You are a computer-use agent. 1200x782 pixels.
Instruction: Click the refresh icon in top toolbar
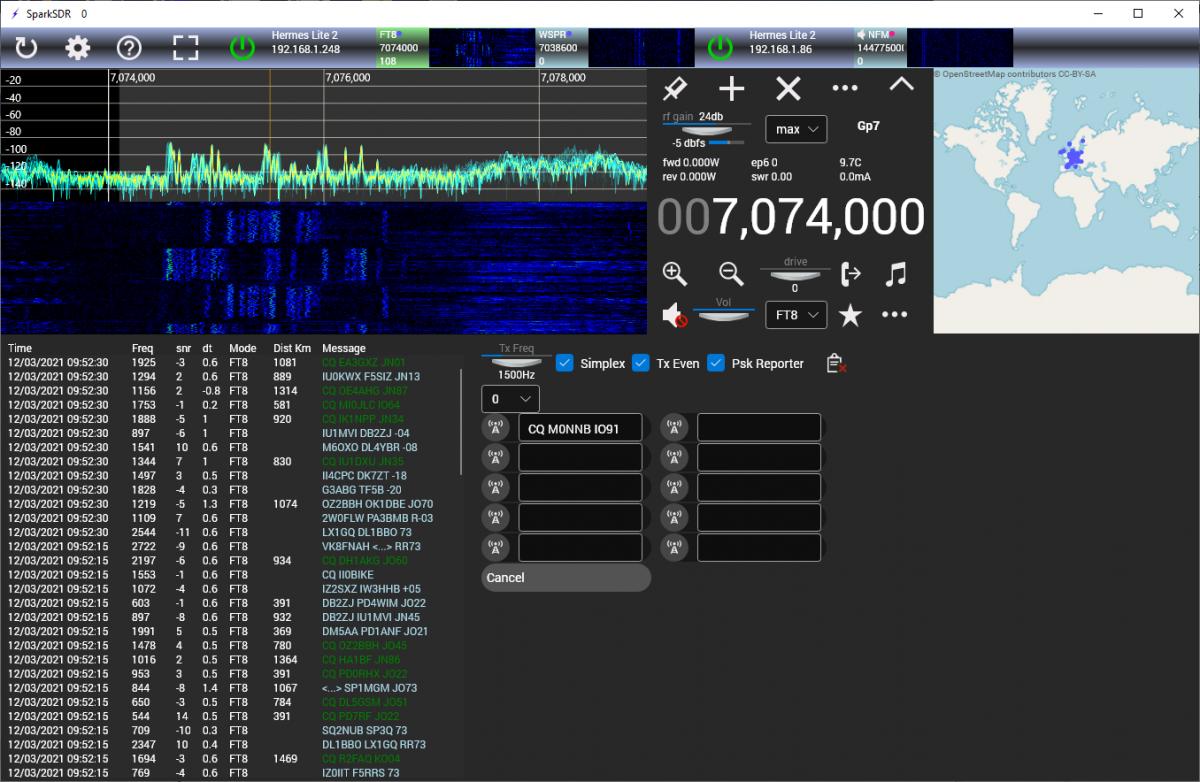26,47
